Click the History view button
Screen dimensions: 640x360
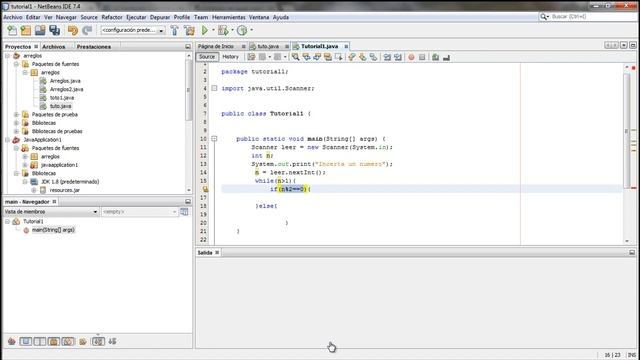tap(231, 57)
